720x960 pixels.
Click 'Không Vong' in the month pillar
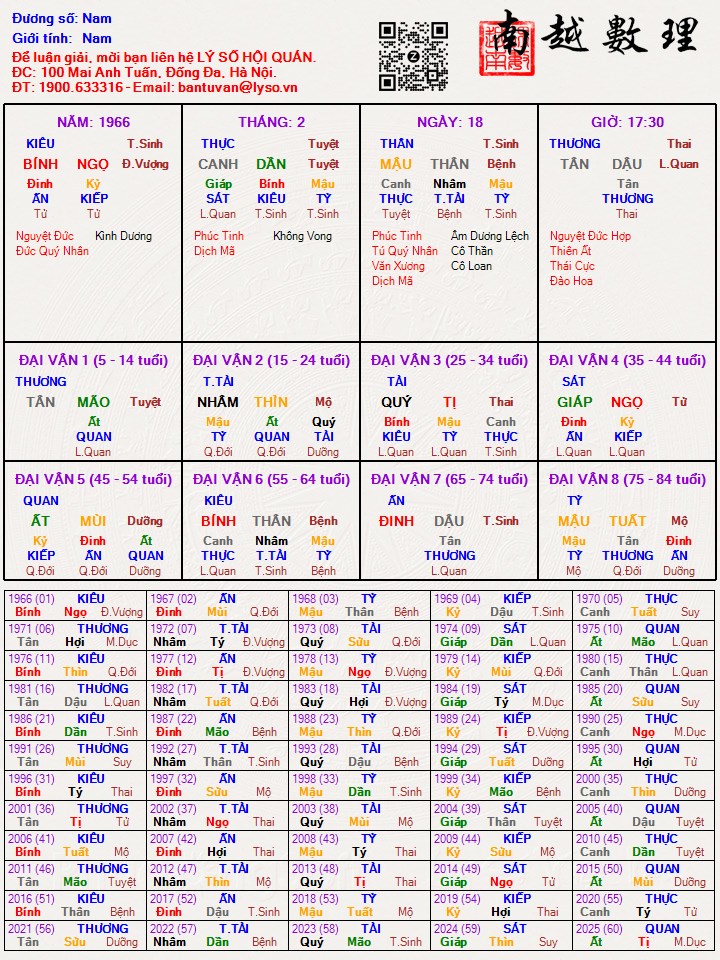[x=302, y=236]
